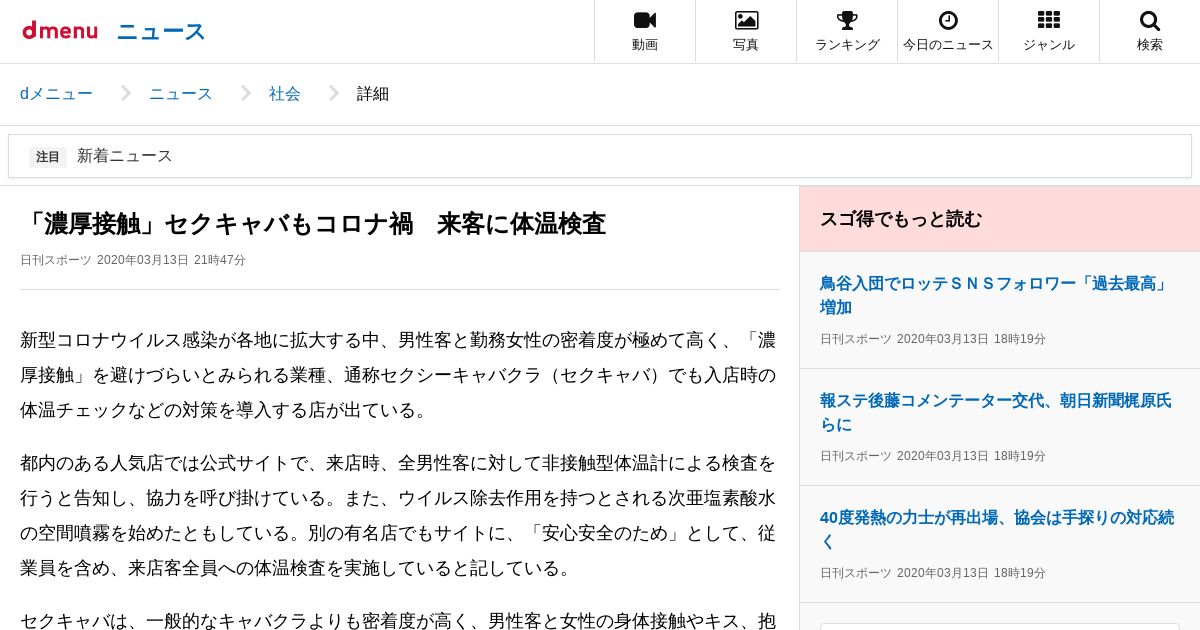Go to the ニュース header title
The image size is (1200, 630).
tap(161, 32)
